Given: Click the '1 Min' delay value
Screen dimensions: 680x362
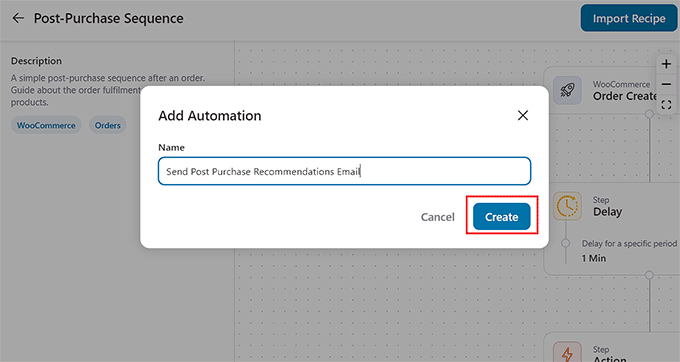Looking at the screenshot, I should click(x=594, y=258).
